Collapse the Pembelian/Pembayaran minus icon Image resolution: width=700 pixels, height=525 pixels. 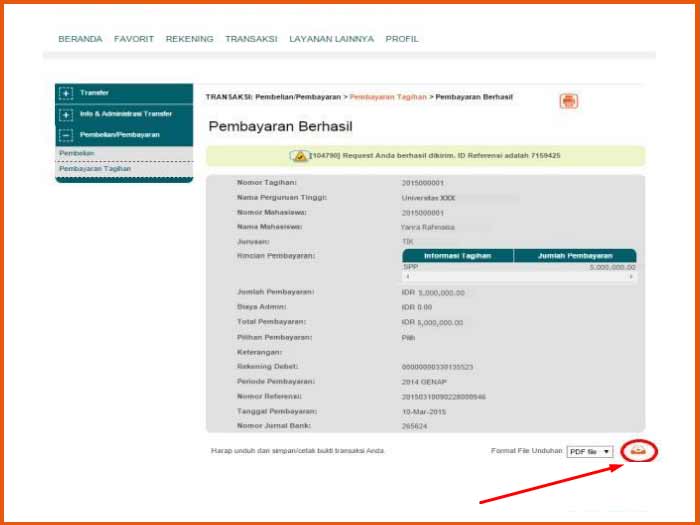pyautogui.click(x=66, y=135)
